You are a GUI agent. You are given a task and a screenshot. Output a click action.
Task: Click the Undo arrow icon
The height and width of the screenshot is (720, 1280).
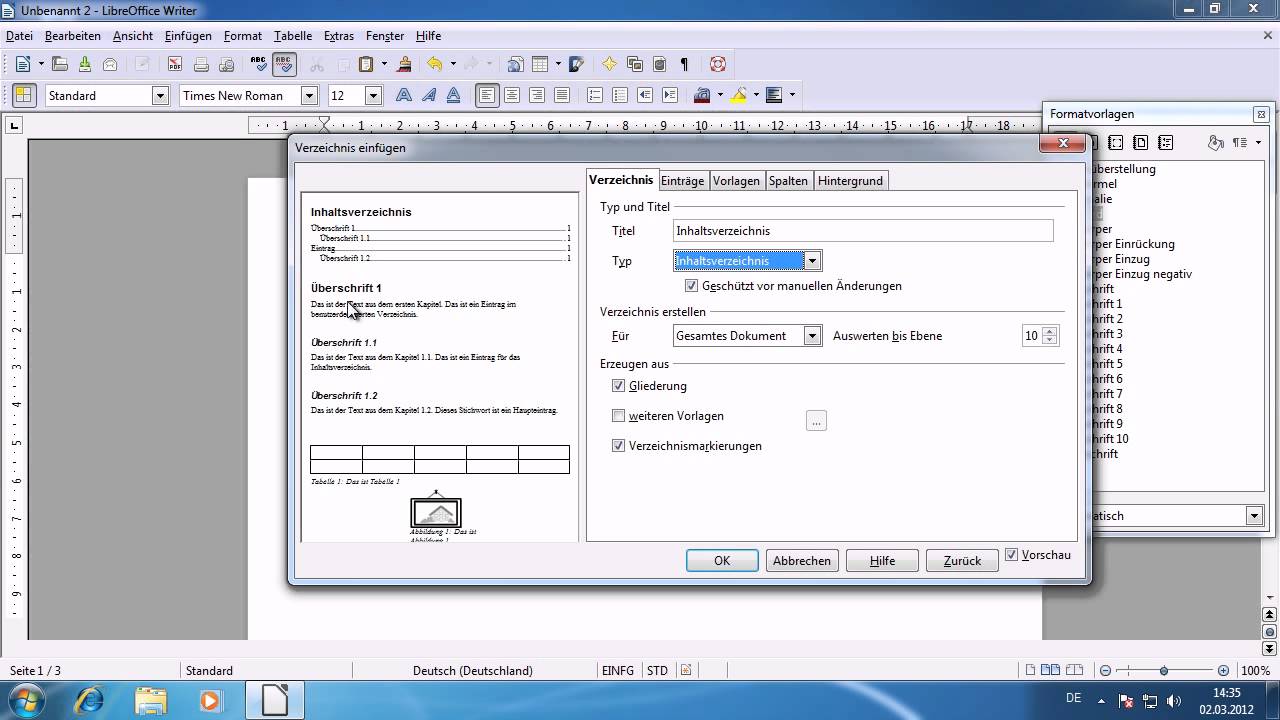pyautogui.click(x=434, y=64)
